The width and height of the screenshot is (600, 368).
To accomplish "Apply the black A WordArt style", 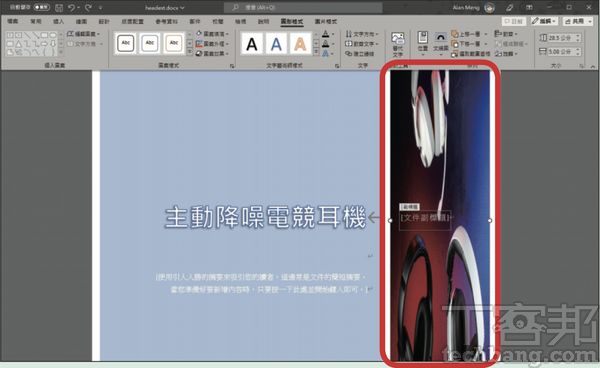I will [x=251, y=44].
